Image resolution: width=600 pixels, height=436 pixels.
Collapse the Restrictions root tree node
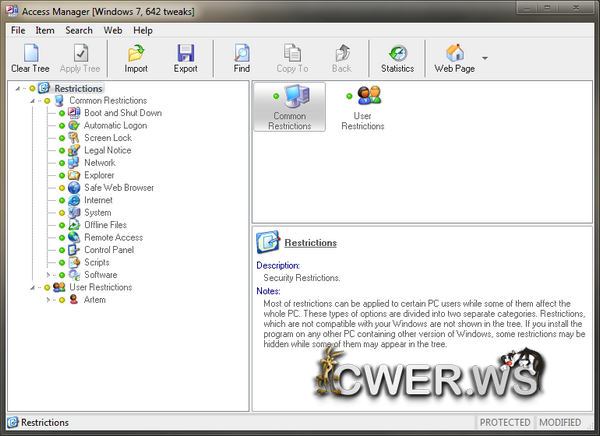point(18,88)
